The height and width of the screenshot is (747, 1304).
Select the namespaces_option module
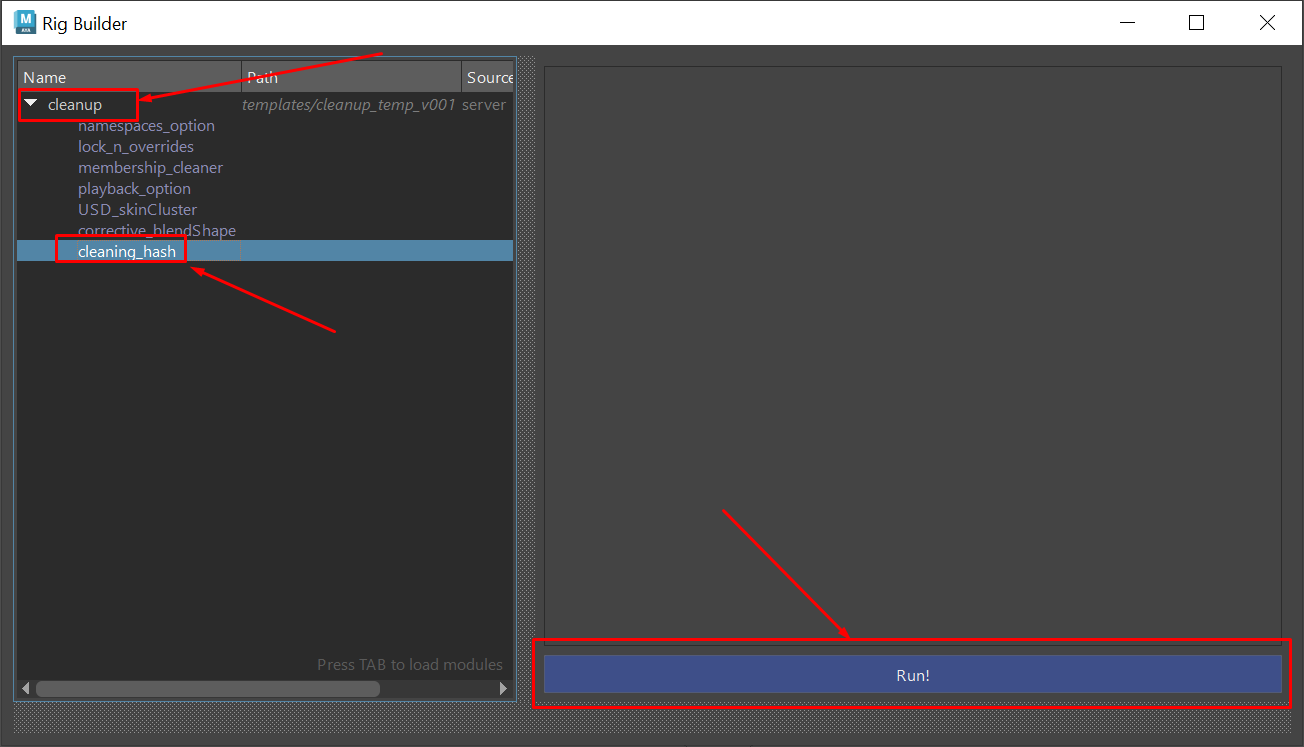coord(146,126)
